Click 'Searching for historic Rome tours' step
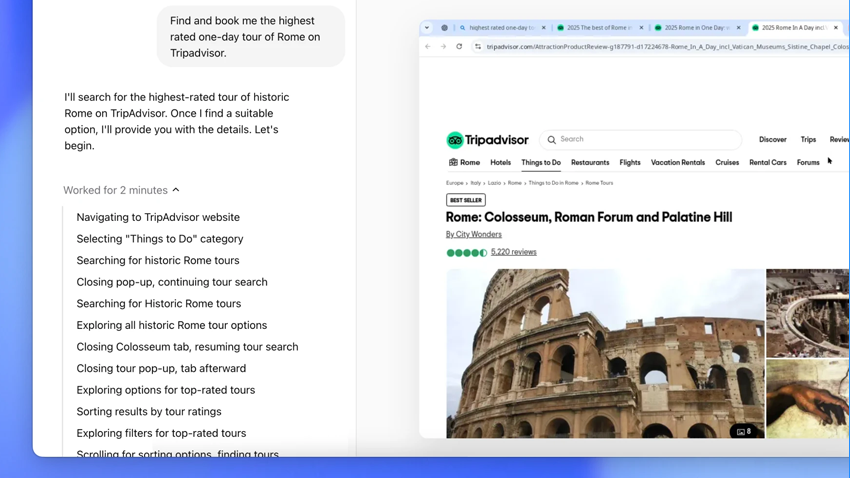 (158, 261)
